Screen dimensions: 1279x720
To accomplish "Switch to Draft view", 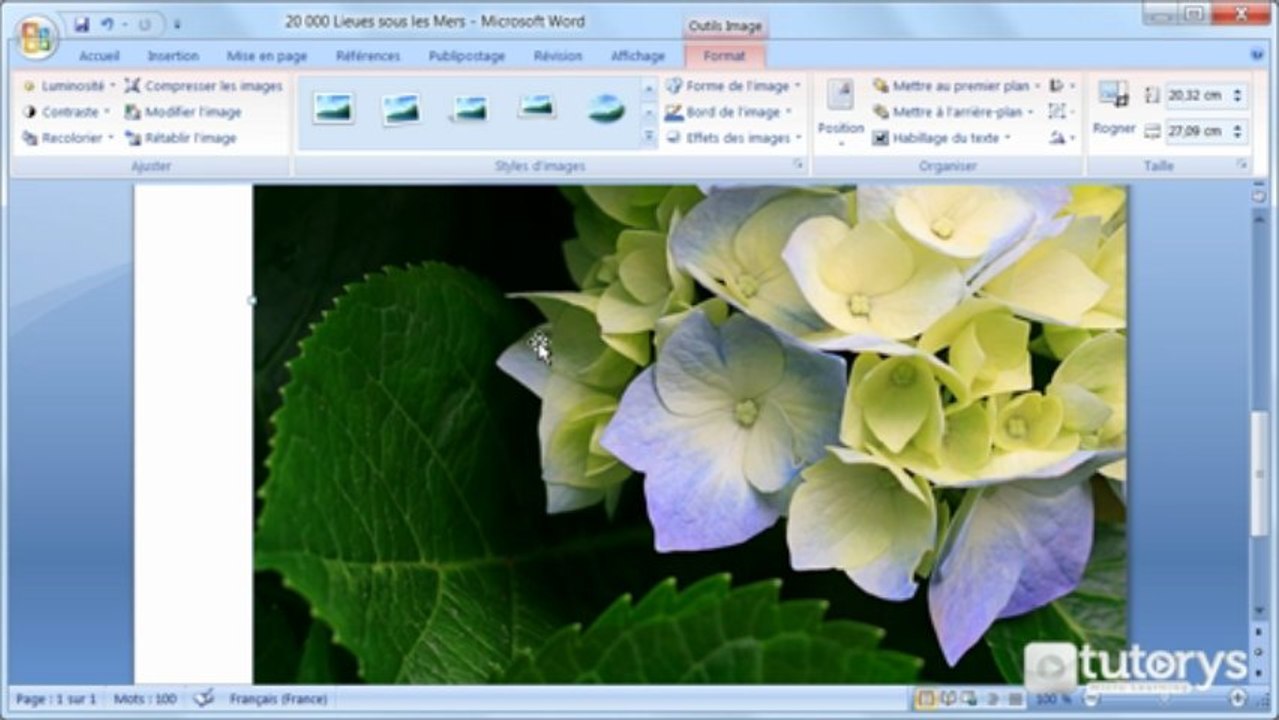I will [x=1015, y=698].
